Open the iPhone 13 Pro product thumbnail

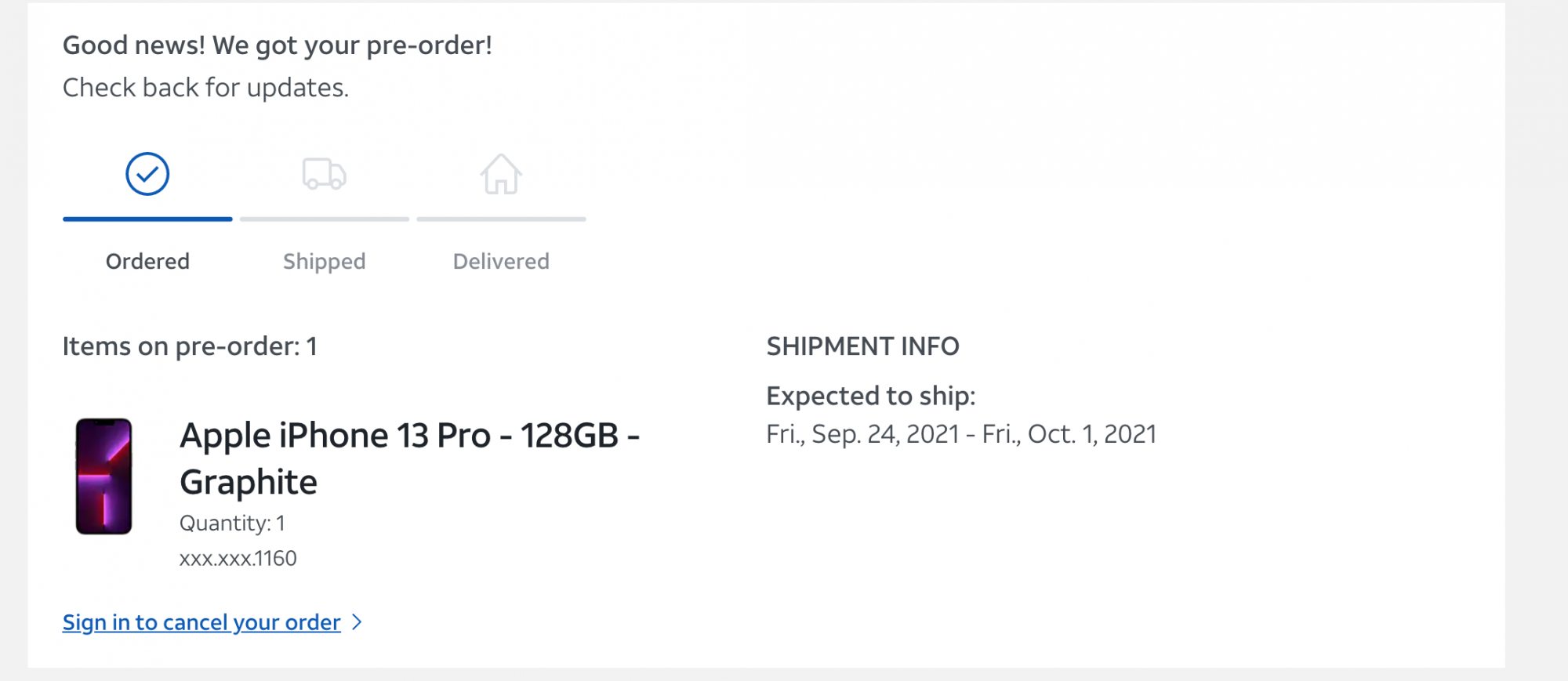[x=103, y=476]
